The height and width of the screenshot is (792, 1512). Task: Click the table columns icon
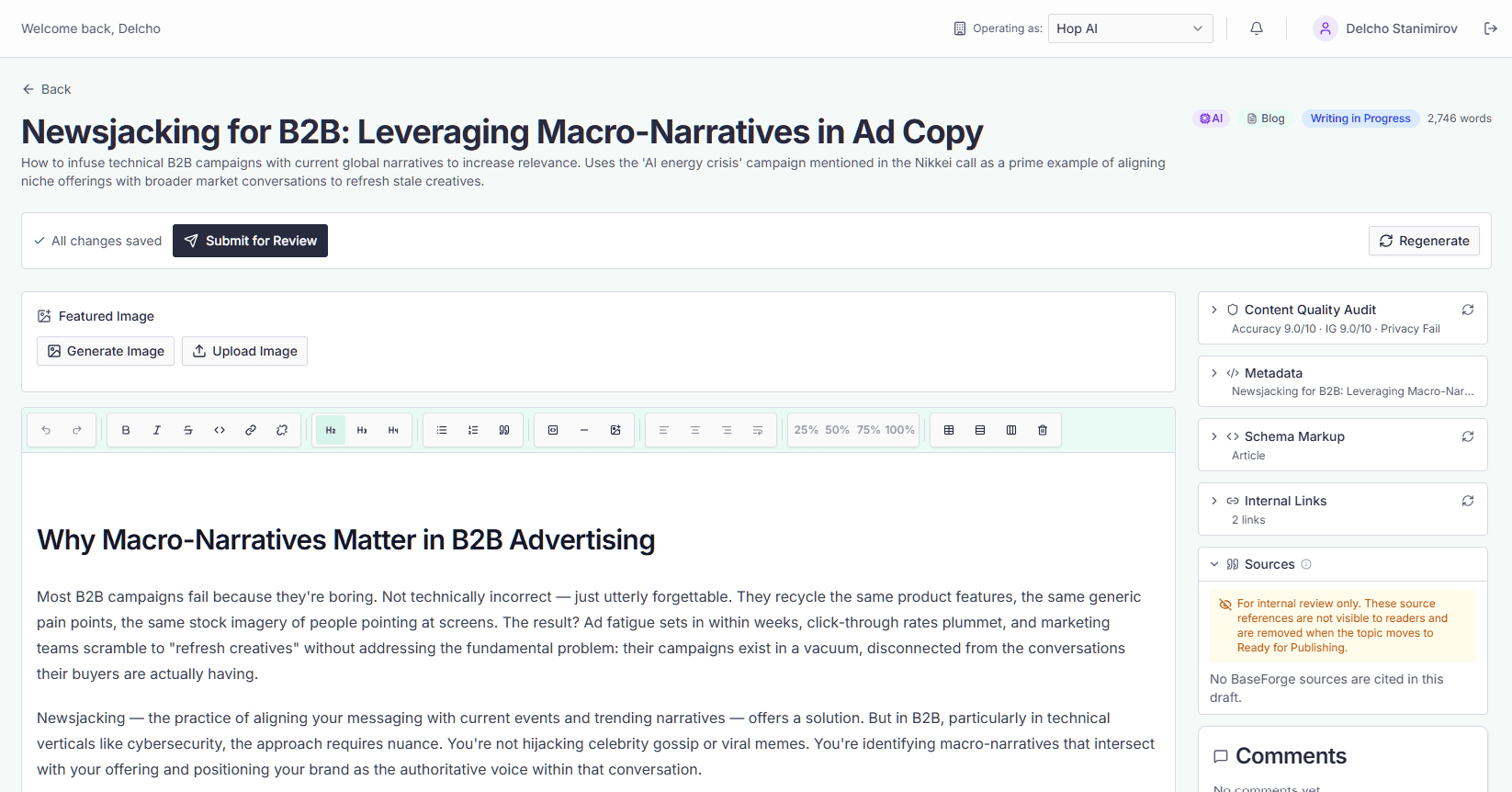click(1011, 430)
